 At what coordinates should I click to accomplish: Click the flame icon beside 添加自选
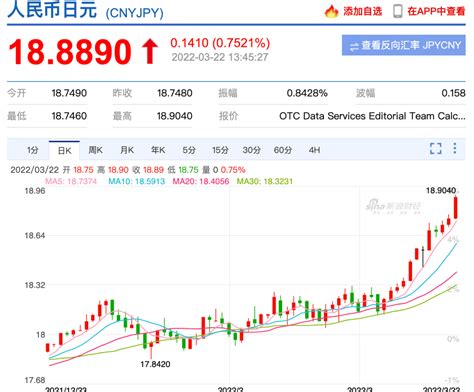pos(331,11)
